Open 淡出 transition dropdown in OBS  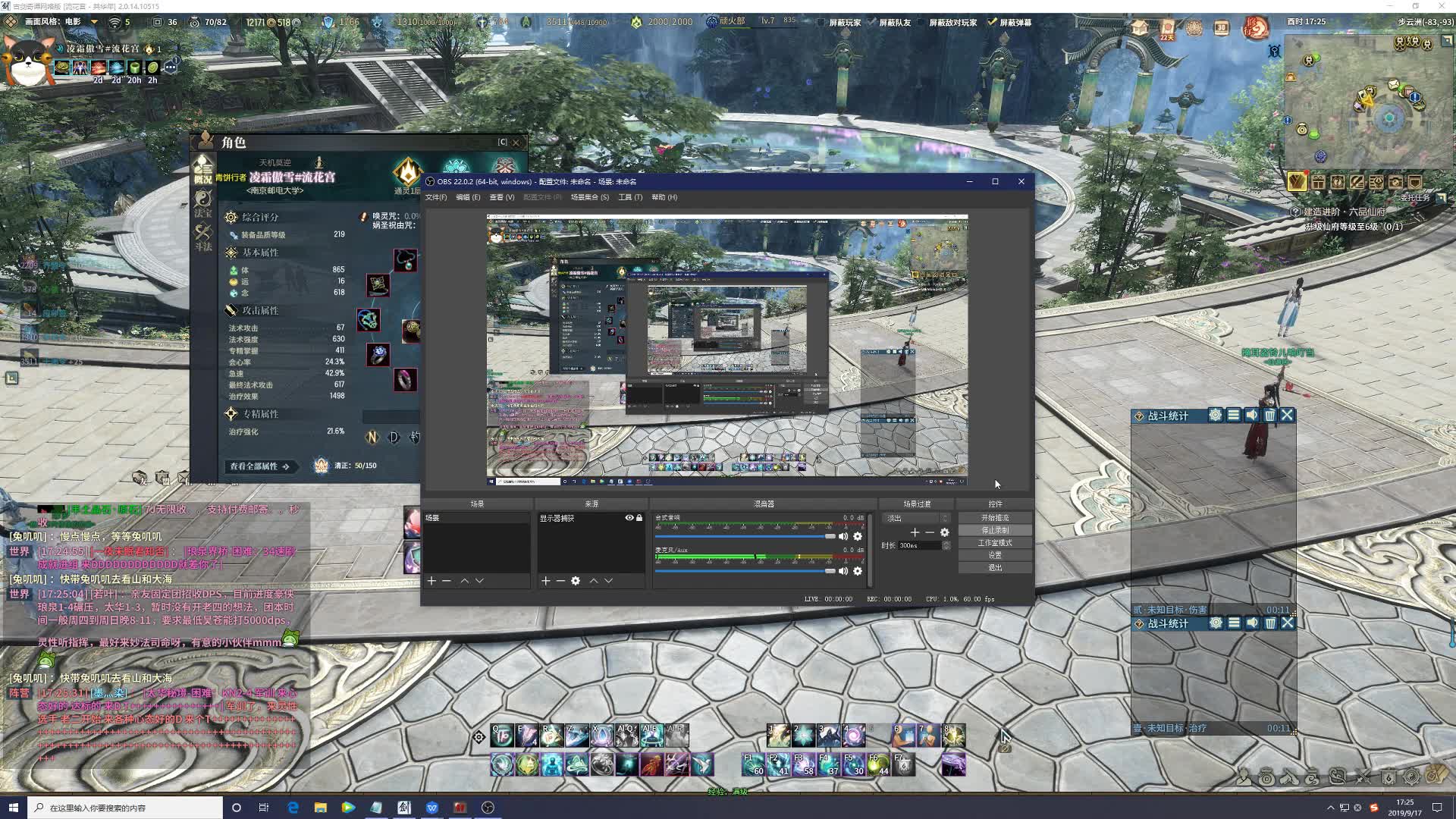point(917,518)
